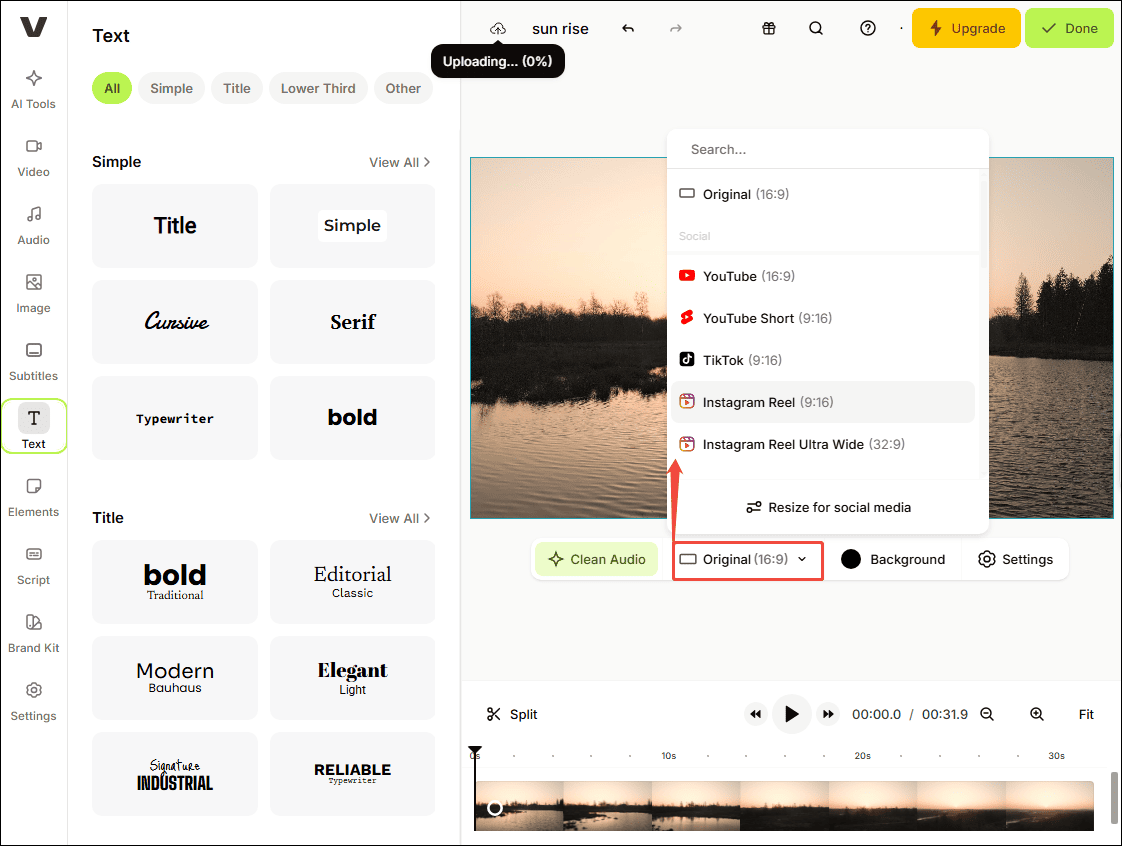
Task: Play the video
Action: (x=791, y=714)
